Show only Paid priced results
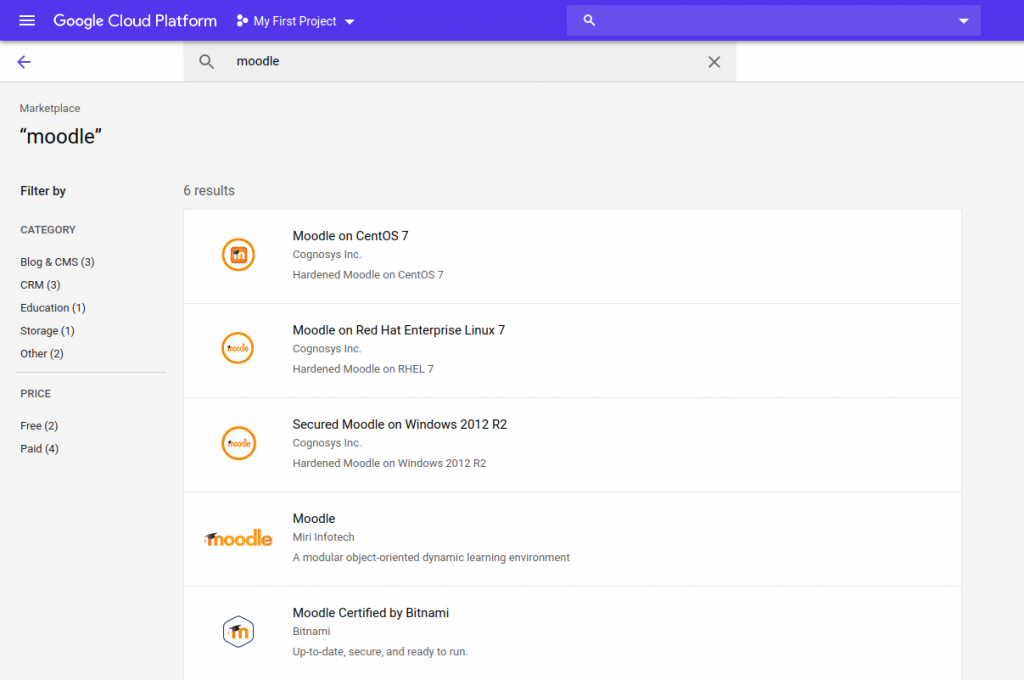 click(39, 449)
